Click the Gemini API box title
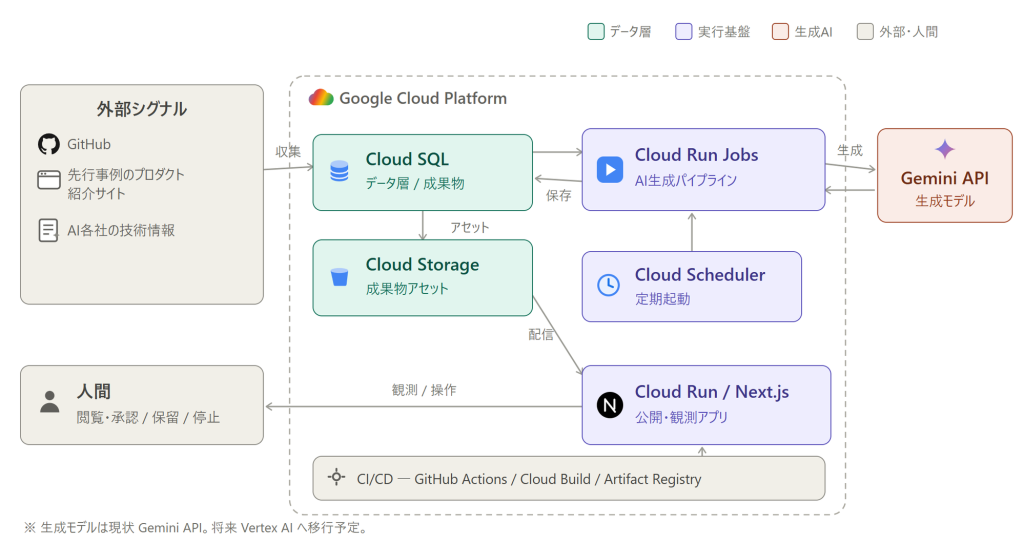 (944, 178)
